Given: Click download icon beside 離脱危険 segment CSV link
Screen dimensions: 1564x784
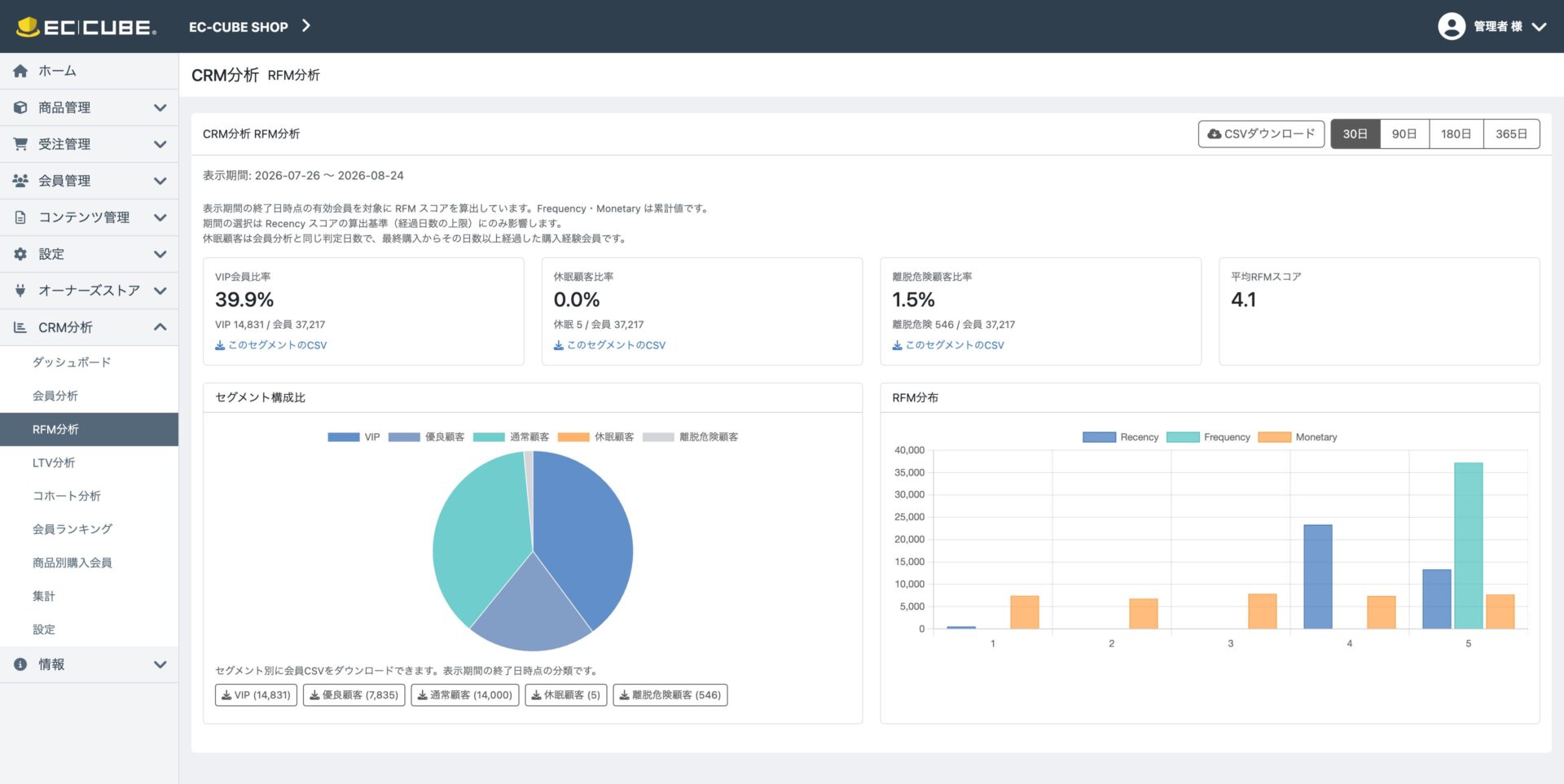Looking at the screenshot, I should click(x=898, y=345).
